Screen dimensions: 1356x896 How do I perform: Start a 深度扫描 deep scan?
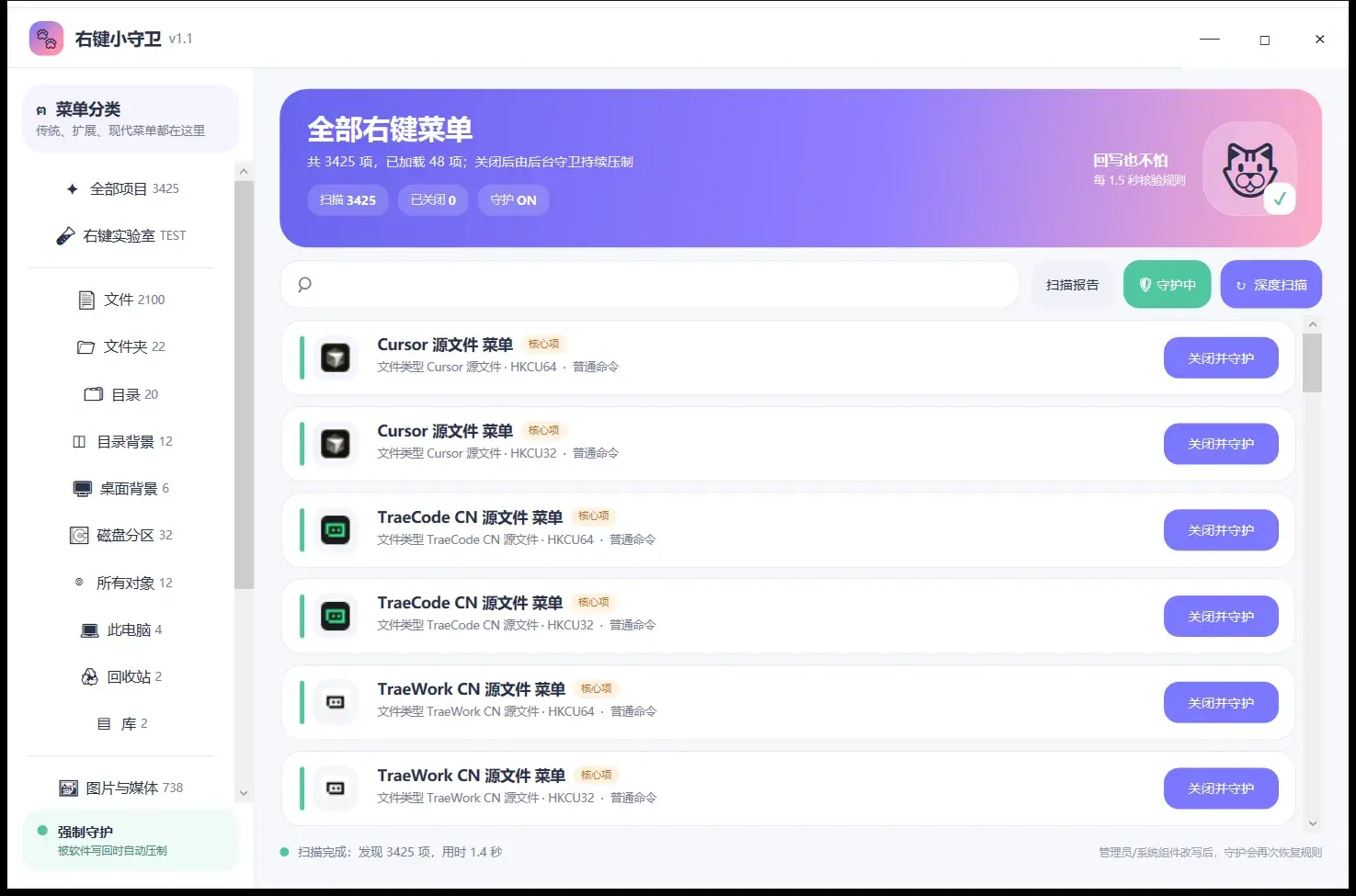(1271, 285)
